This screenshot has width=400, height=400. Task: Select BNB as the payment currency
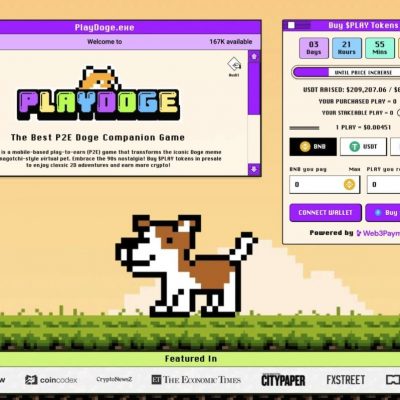tap(313, 147)
